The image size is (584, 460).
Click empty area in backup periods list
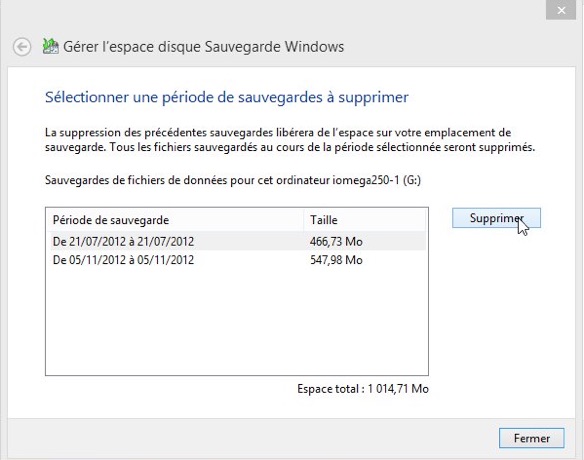pos(237,322)
